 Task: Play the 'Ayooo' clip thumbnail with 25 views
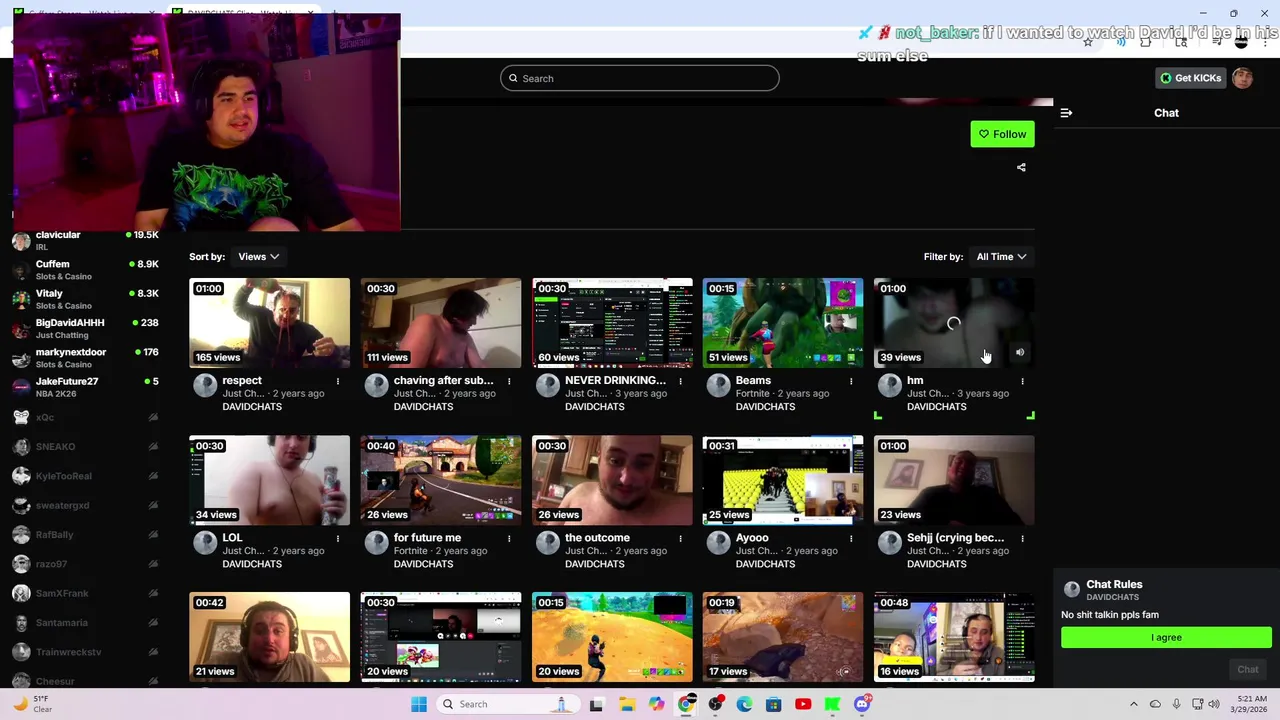pos(783,480)
